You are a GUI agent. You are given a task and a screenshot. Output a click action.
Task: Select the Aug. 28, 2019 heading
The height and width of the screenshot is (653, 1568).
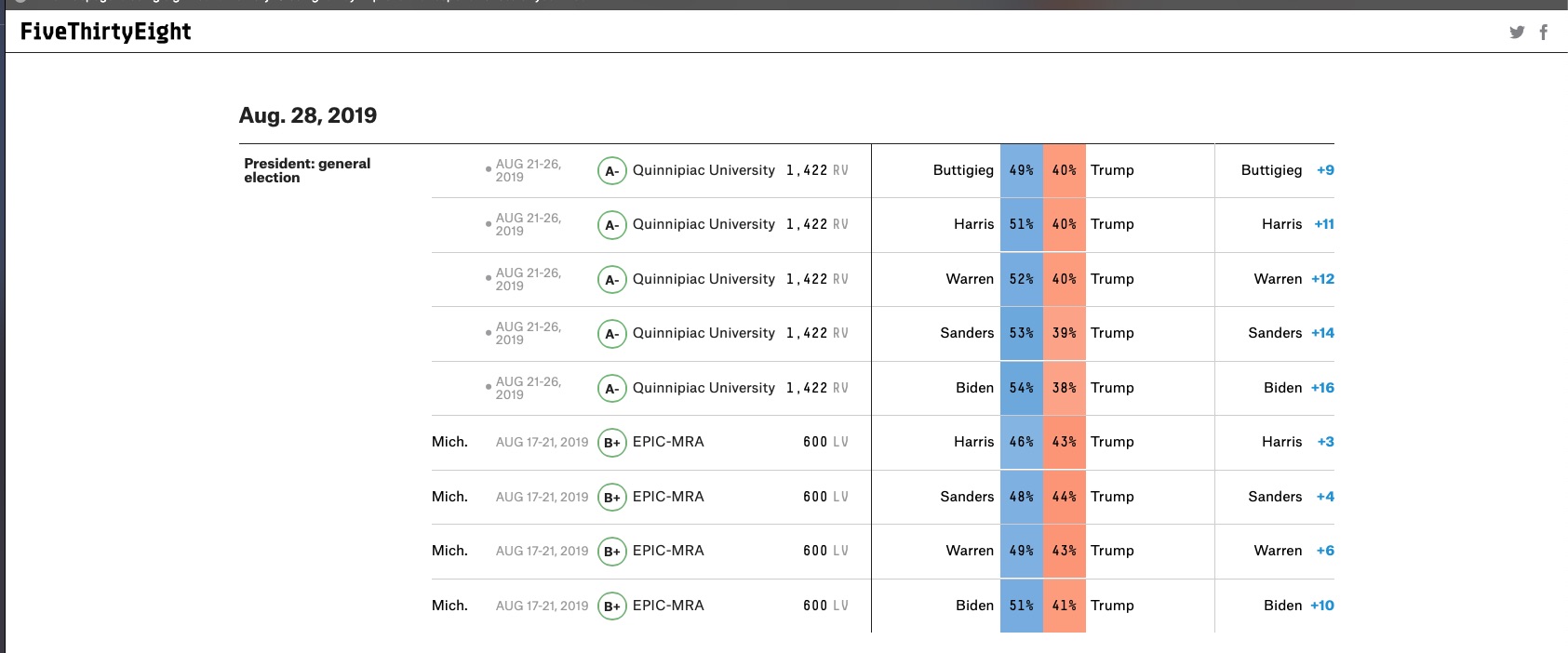[x=308, y=115]
